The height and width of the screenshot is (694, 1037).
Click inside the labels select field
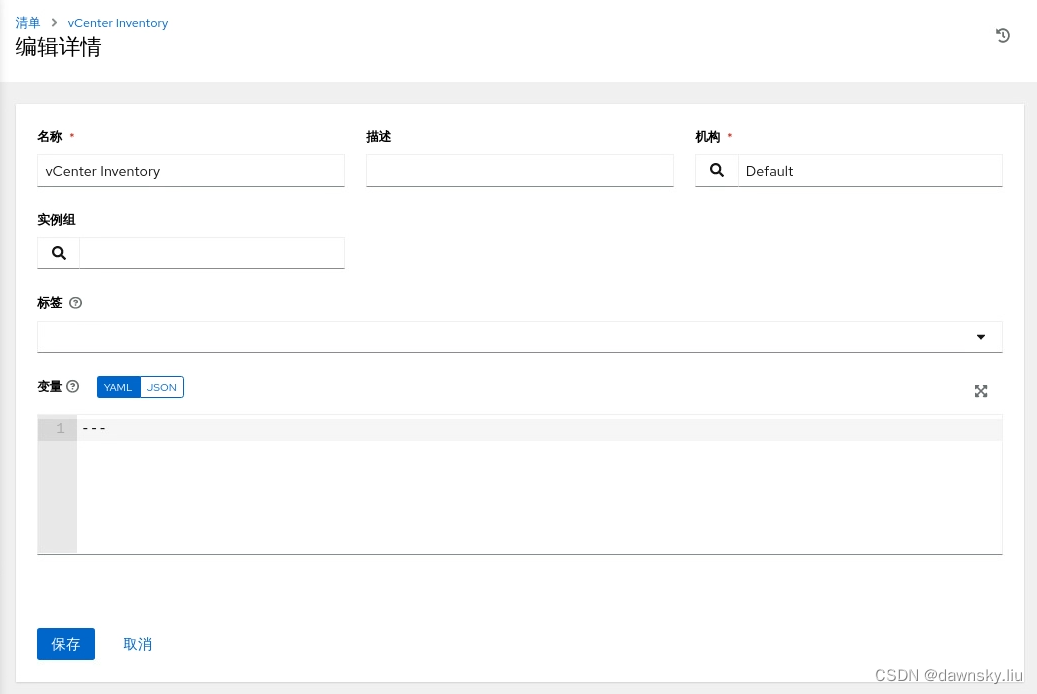click(x=520, y=337)
